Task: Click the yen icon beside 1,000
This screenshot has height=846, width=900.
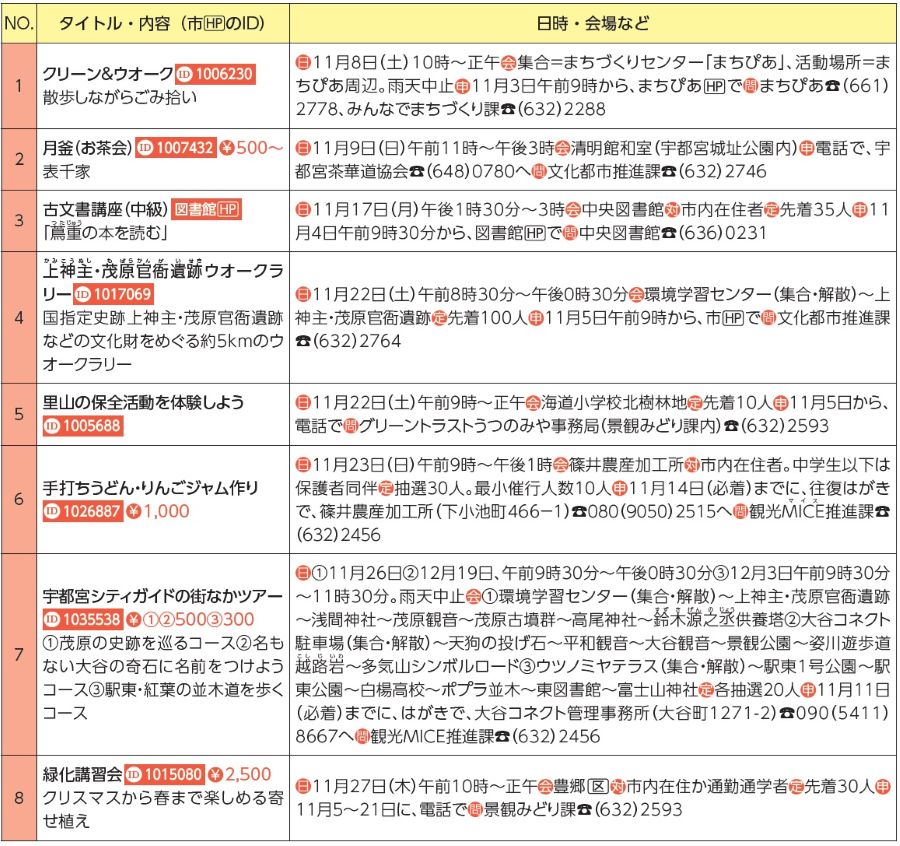Action: (x=135, y=510)
